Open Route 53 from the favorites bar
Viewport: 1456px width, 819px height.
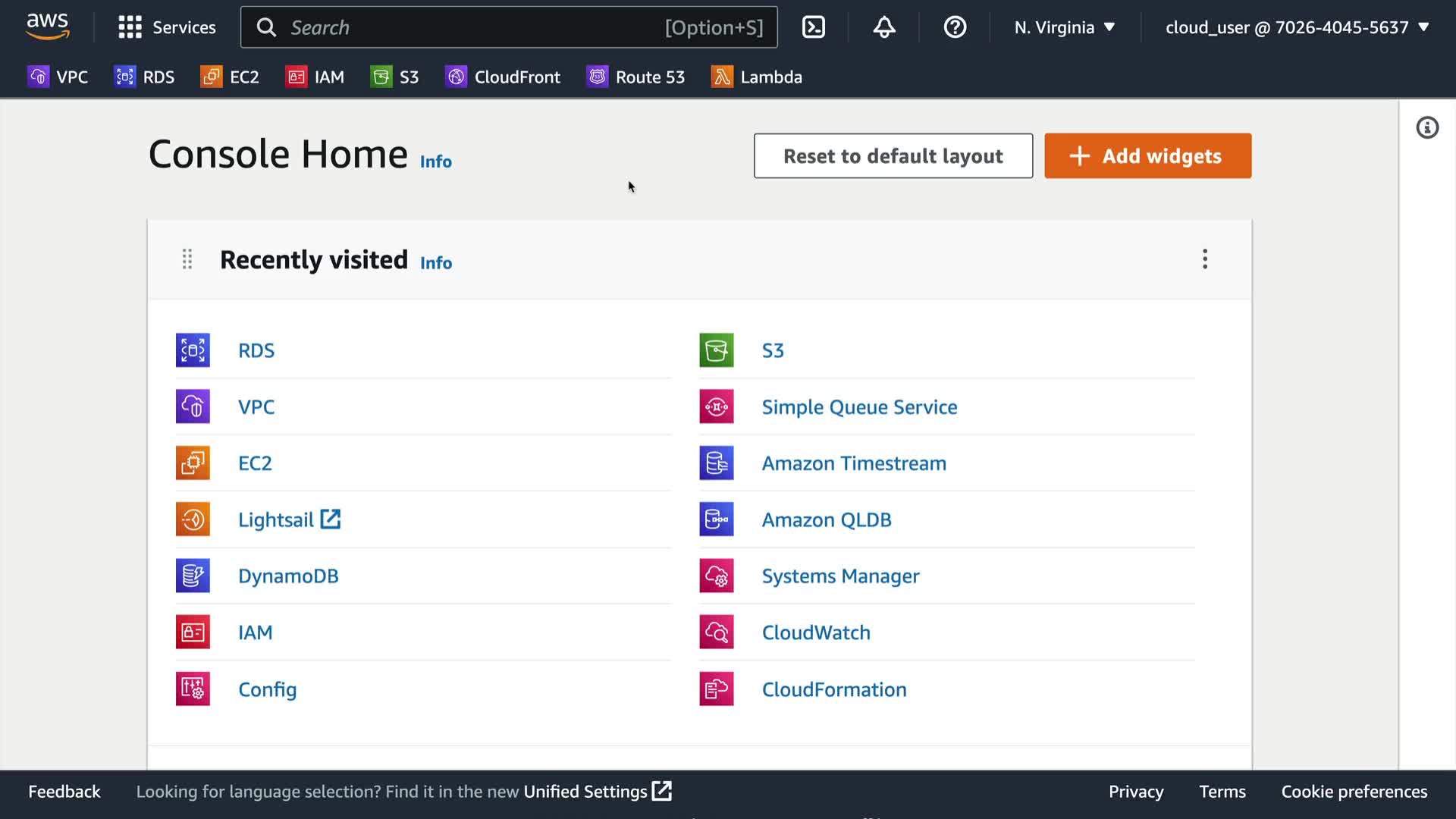(x=635, y=77)
